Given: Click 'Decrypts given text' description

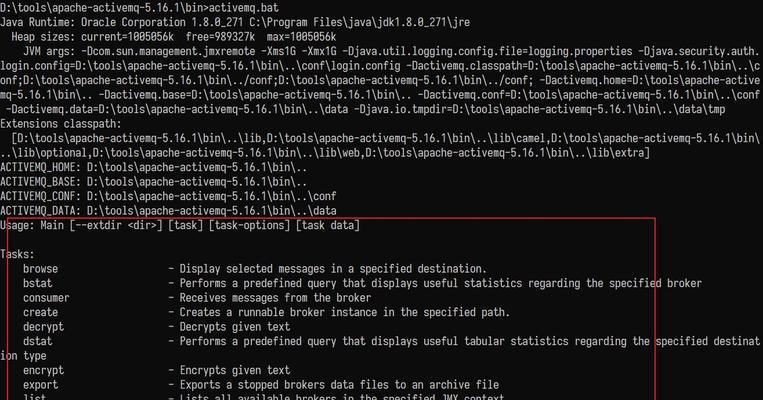Looking at the screenshot, I should 235,327.
